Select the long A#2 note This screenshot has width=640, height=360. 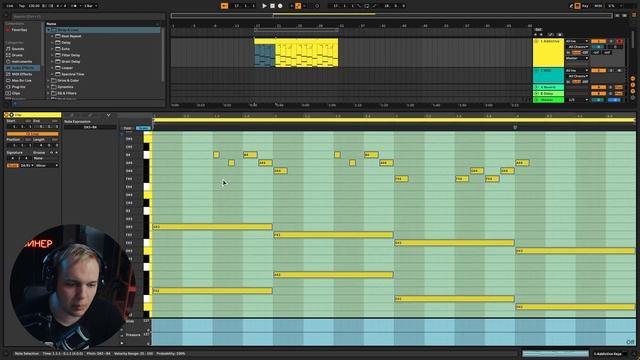[333, 275]
